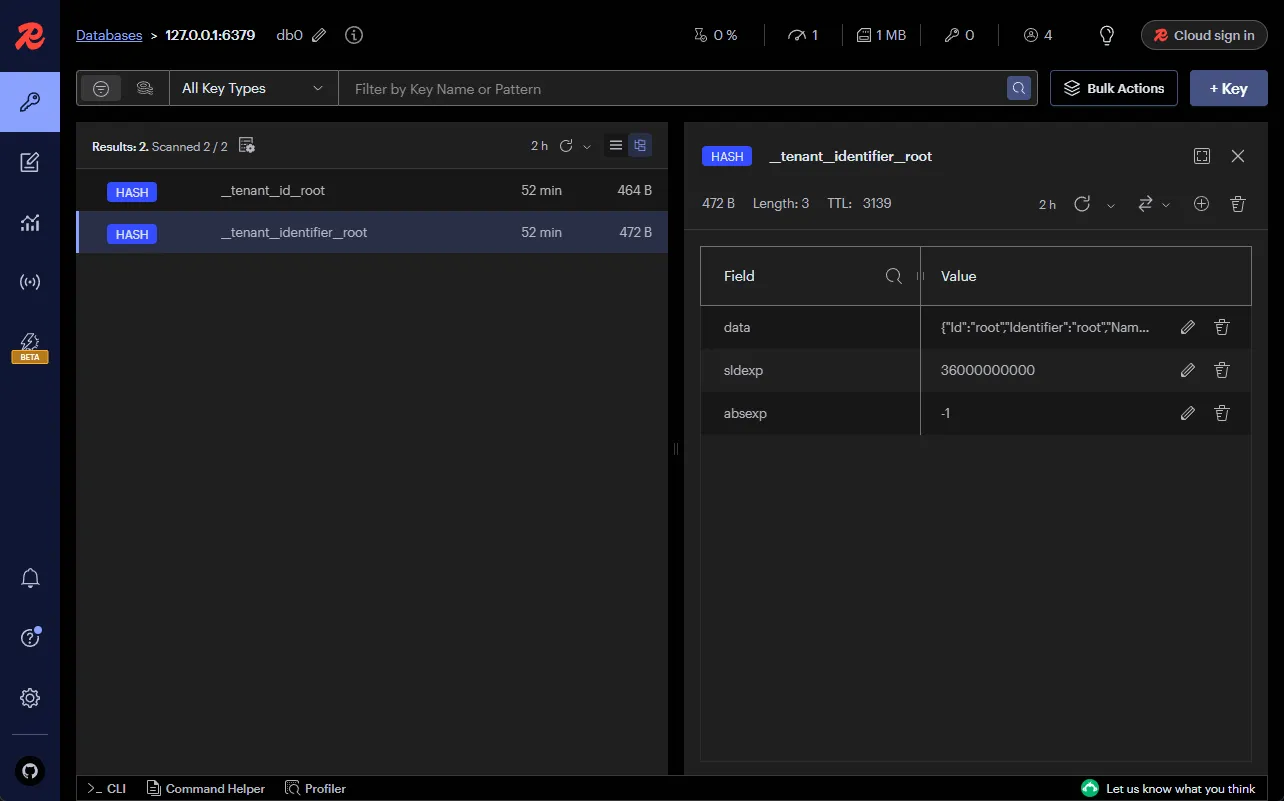Open the Pub/Sub sidebar icon
Viewport: 1284px width, 801px height.
point(30,282)
